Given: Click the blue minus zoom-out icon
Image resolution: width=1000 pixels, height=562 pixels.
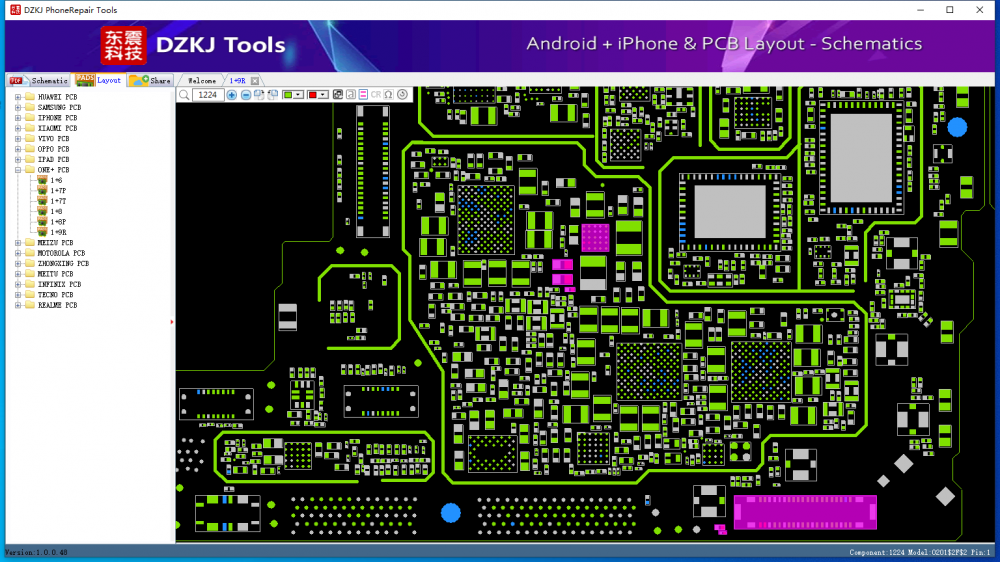Looking at the screenshot, I should pos(246,95).
